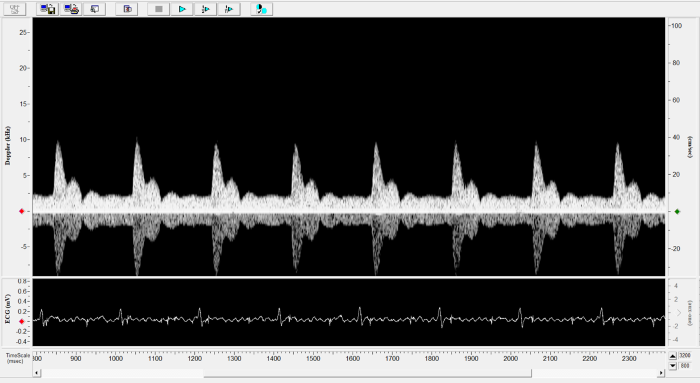Click the red ECG baseline diamond marker
Screen dimensions: 700x383
21,321
